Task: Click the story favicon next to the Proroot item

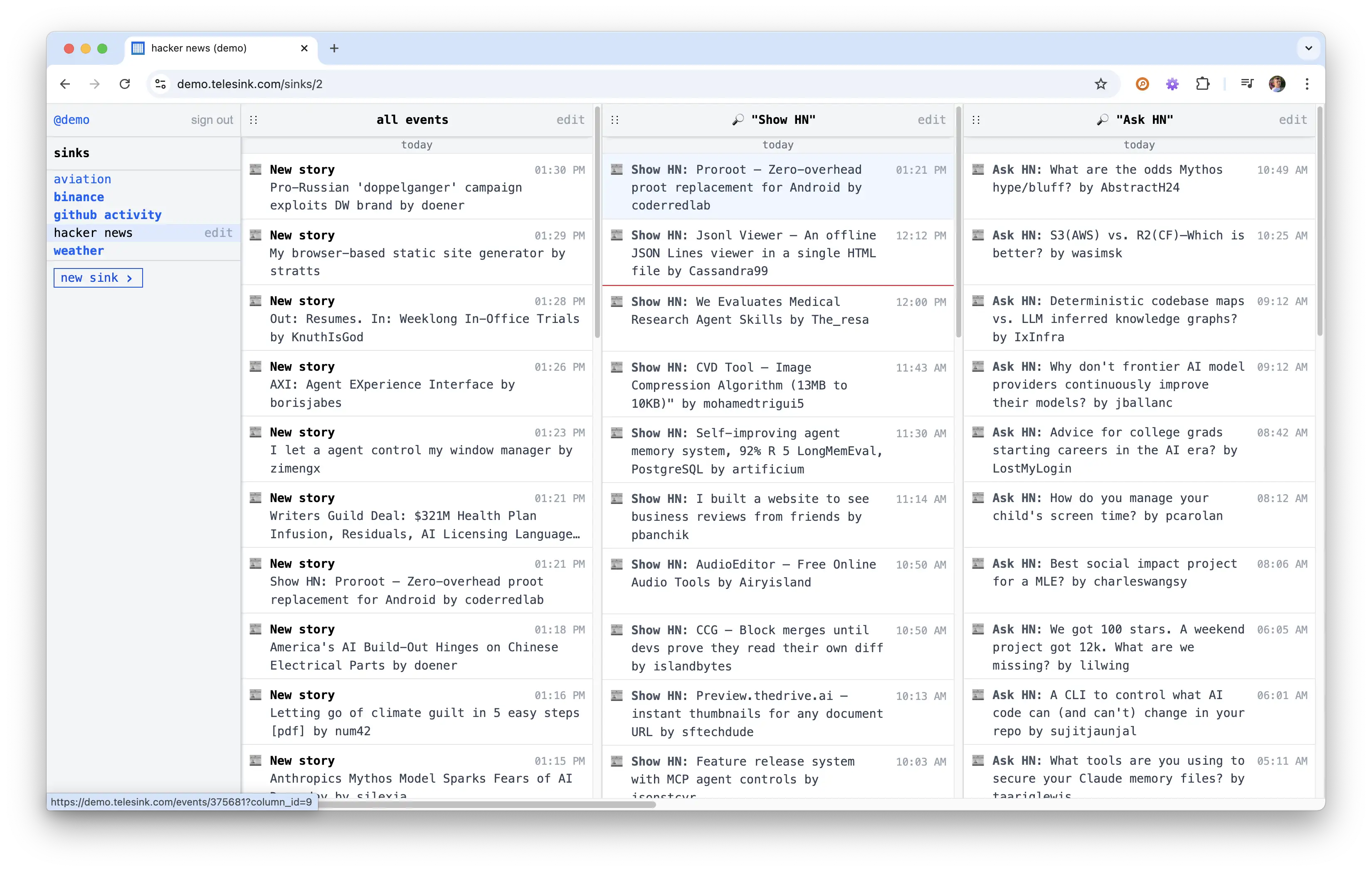Action: click(x=617, y=169)
